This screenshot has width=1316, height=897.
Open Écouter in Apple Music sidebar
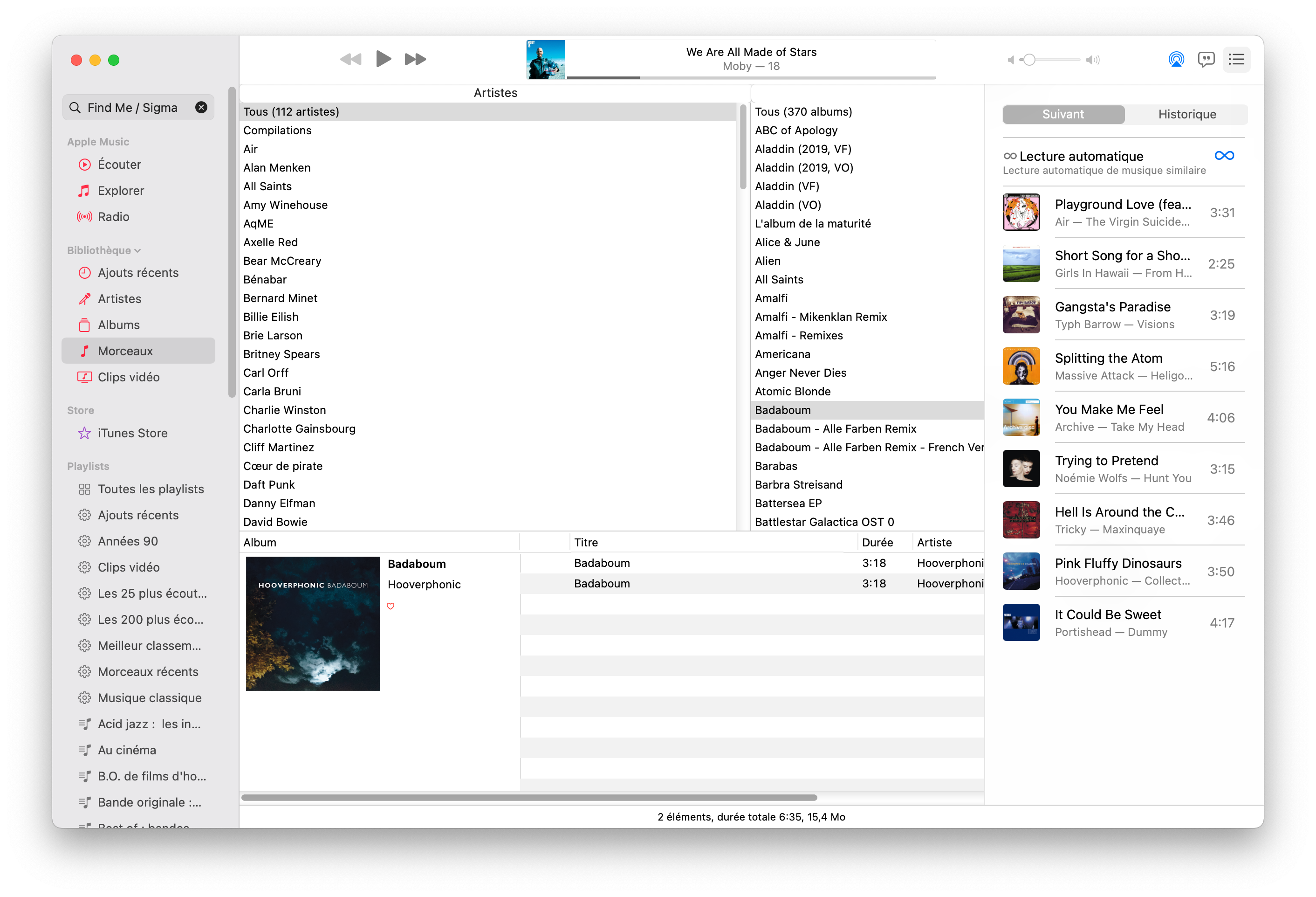[137, 164]
